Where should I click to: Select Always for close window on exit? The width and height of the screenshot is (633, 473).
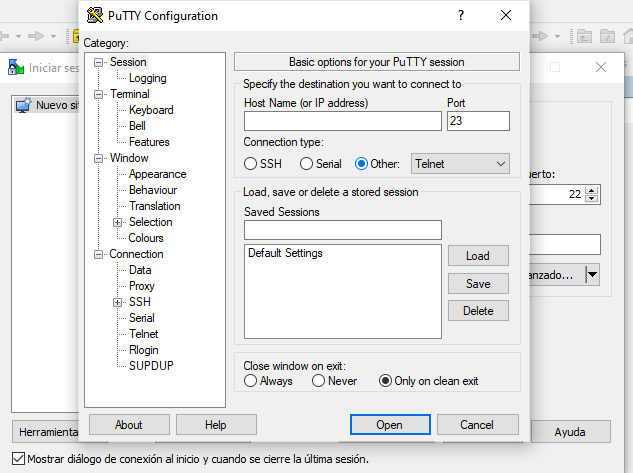[x=251, y=381]
